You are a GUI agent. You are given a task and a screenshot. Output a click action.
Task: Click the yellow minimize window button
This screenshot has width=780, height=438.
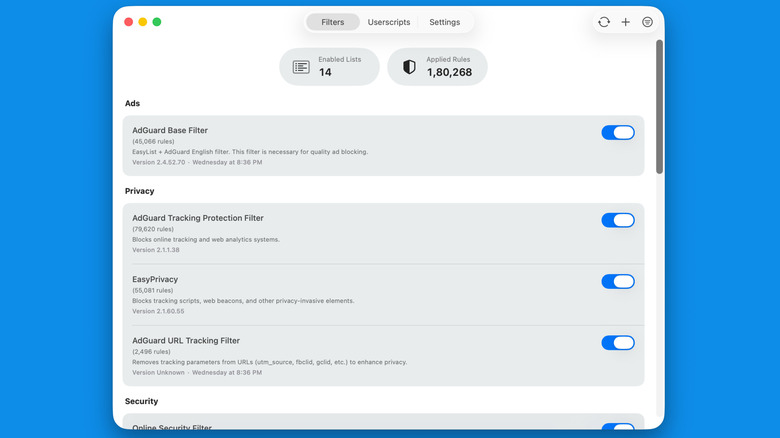(143, 22)
